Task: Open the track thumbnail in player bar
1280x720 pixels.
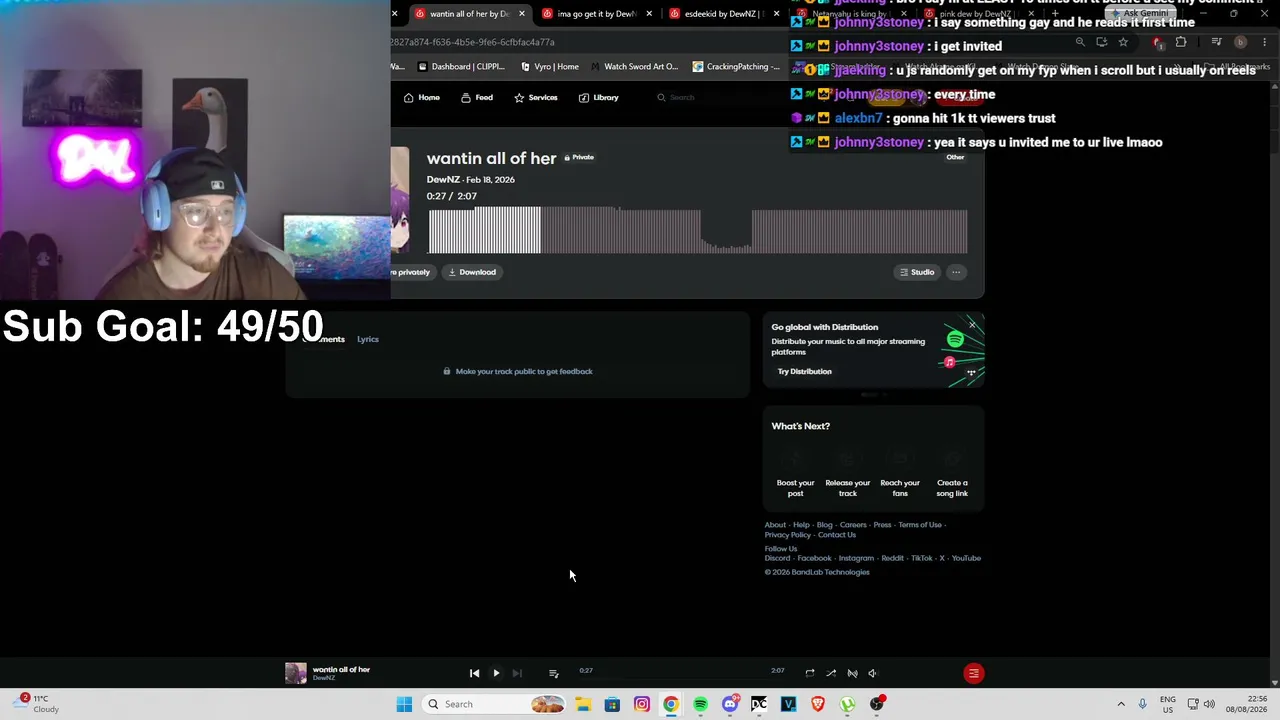Action: click(296, 673)
